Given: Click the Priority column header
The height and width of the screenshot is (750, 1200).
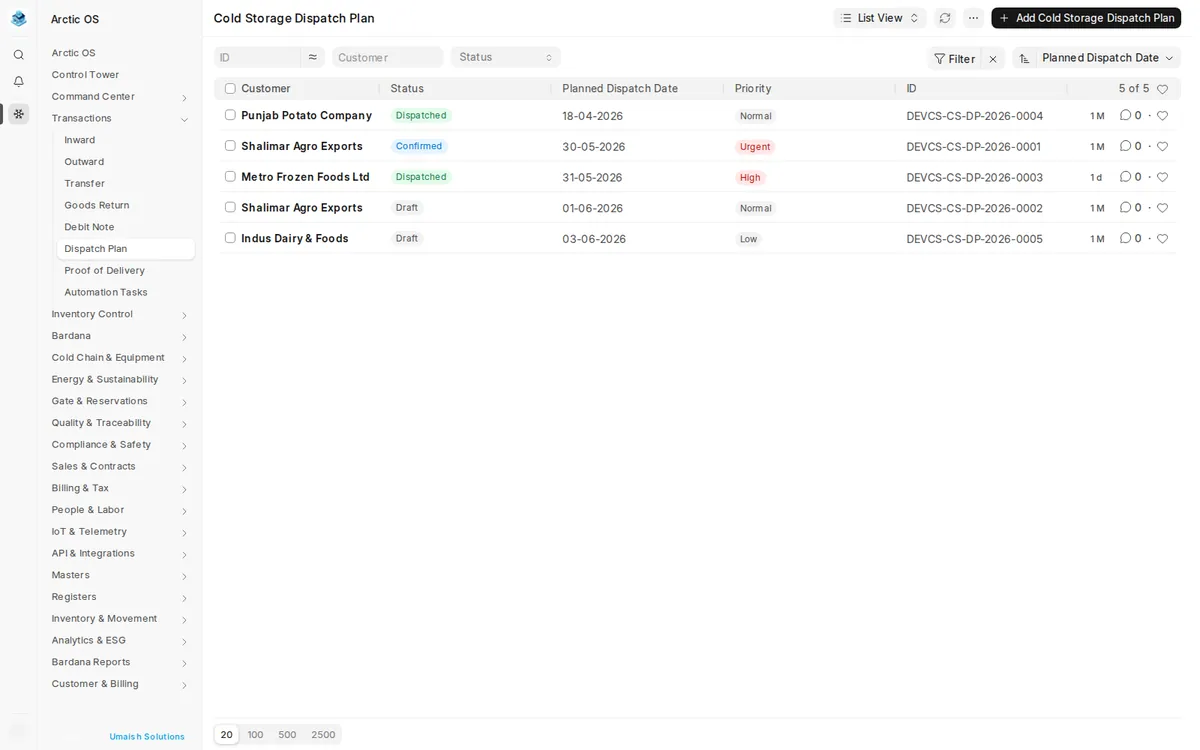Looking at the screenshot, I should (x=753, y=88).
